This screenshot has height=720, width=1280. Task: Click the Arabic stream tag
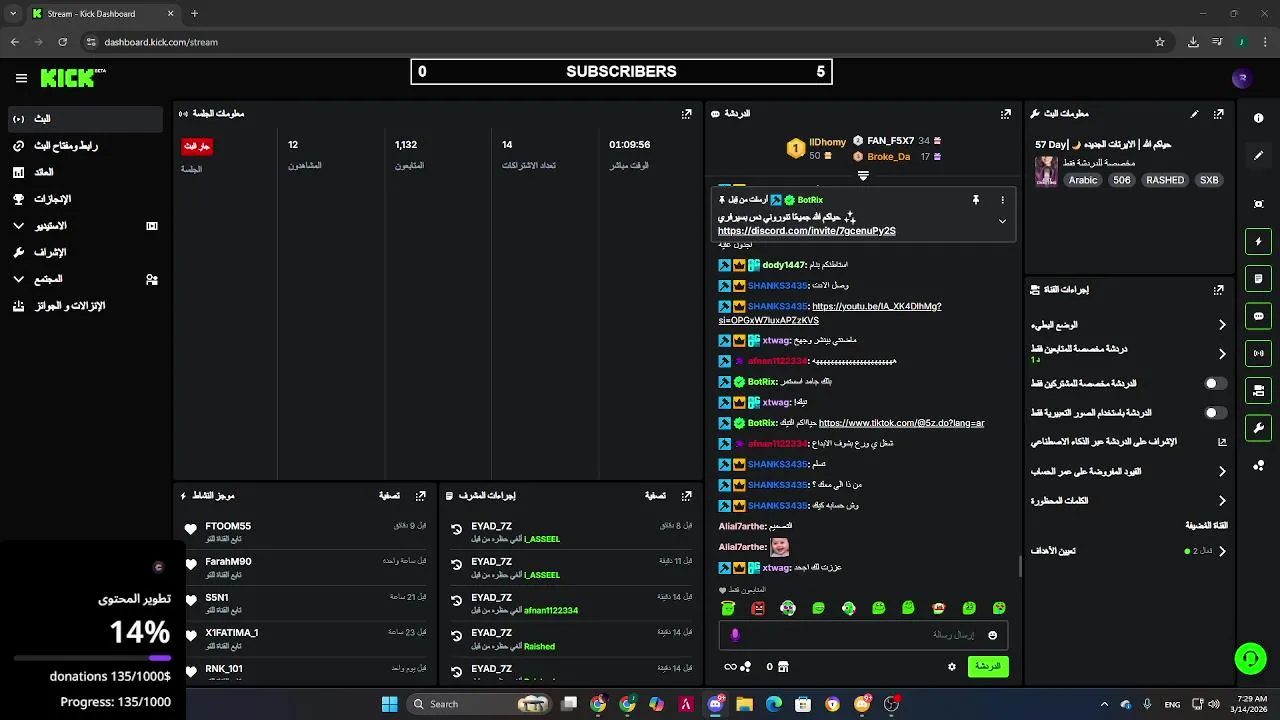tap(1083, 181)
